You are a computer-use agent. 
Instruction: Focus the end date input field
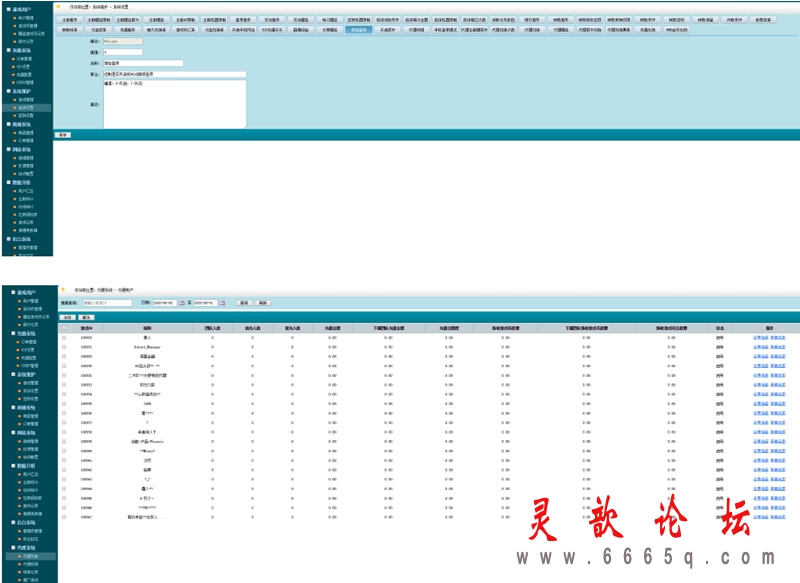tap(205, 303)
